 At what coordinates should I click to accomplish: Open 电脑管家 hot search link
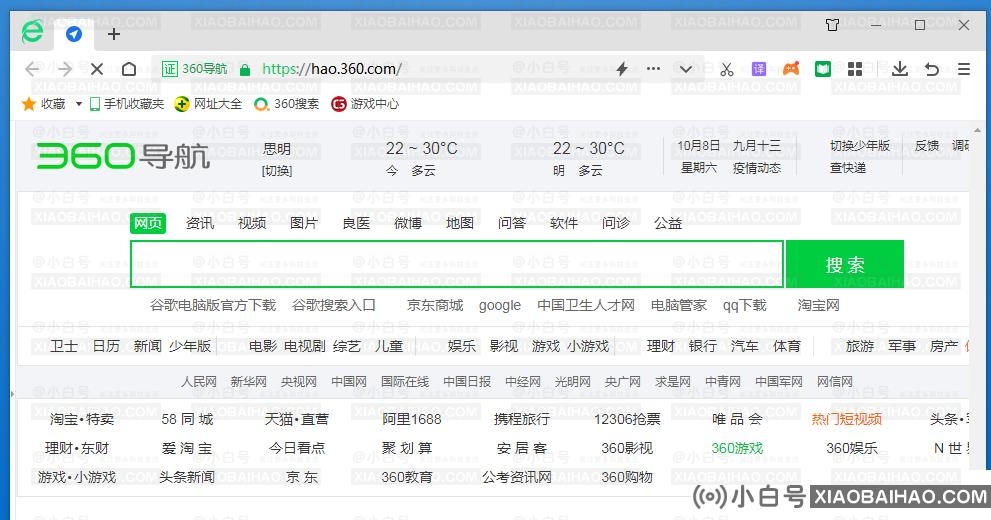coord(679,305)
